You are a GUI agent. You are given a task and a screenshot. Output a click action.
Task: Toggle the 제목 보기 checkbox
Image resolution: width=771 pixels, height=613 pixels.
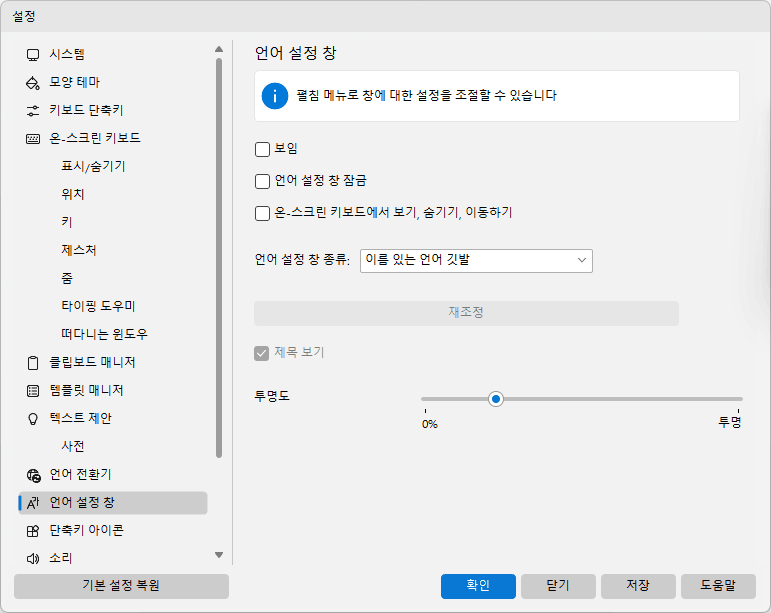point(262,353)
